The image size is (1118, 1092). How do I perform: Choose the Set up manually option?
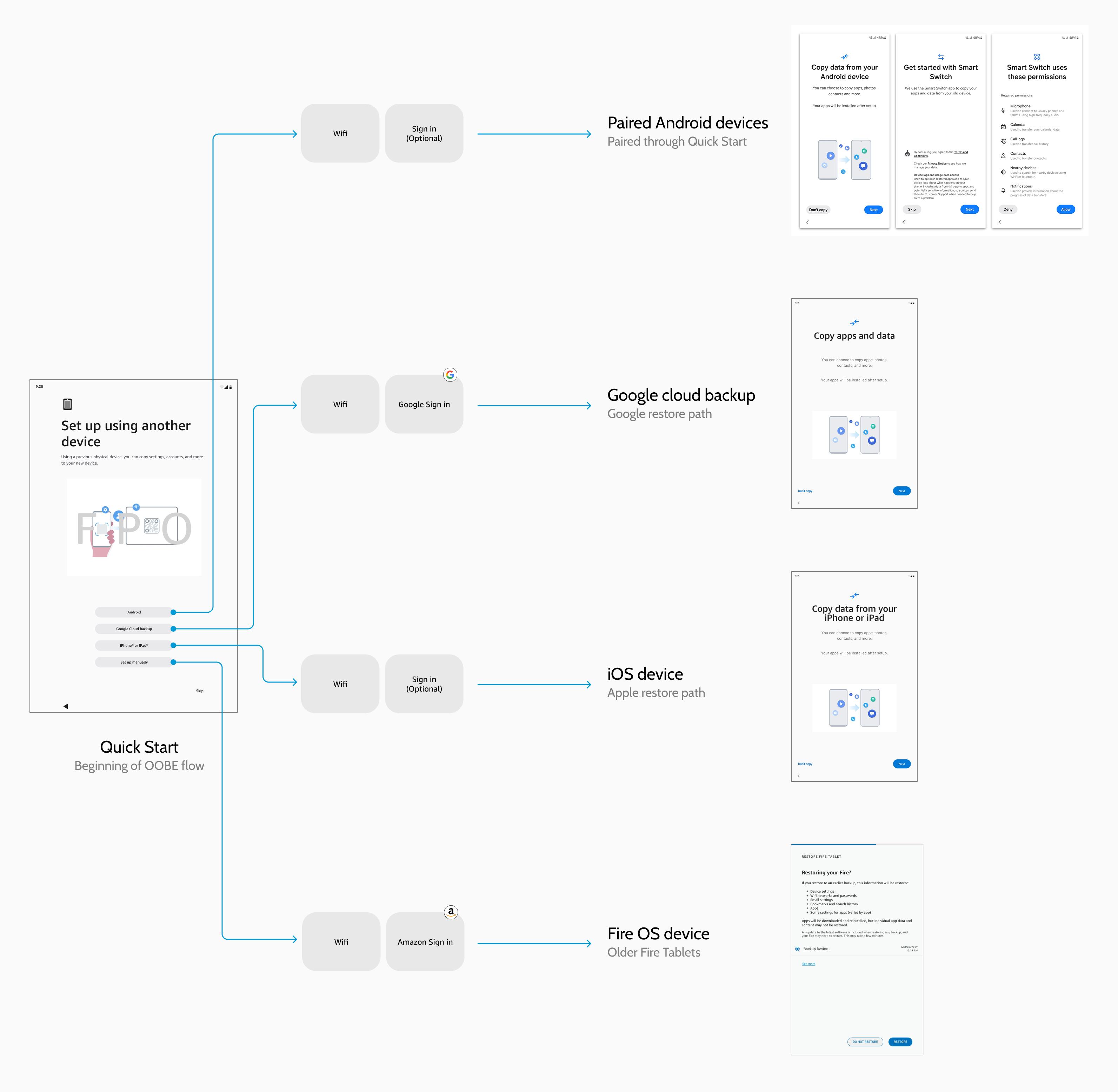tap(134, 662)
